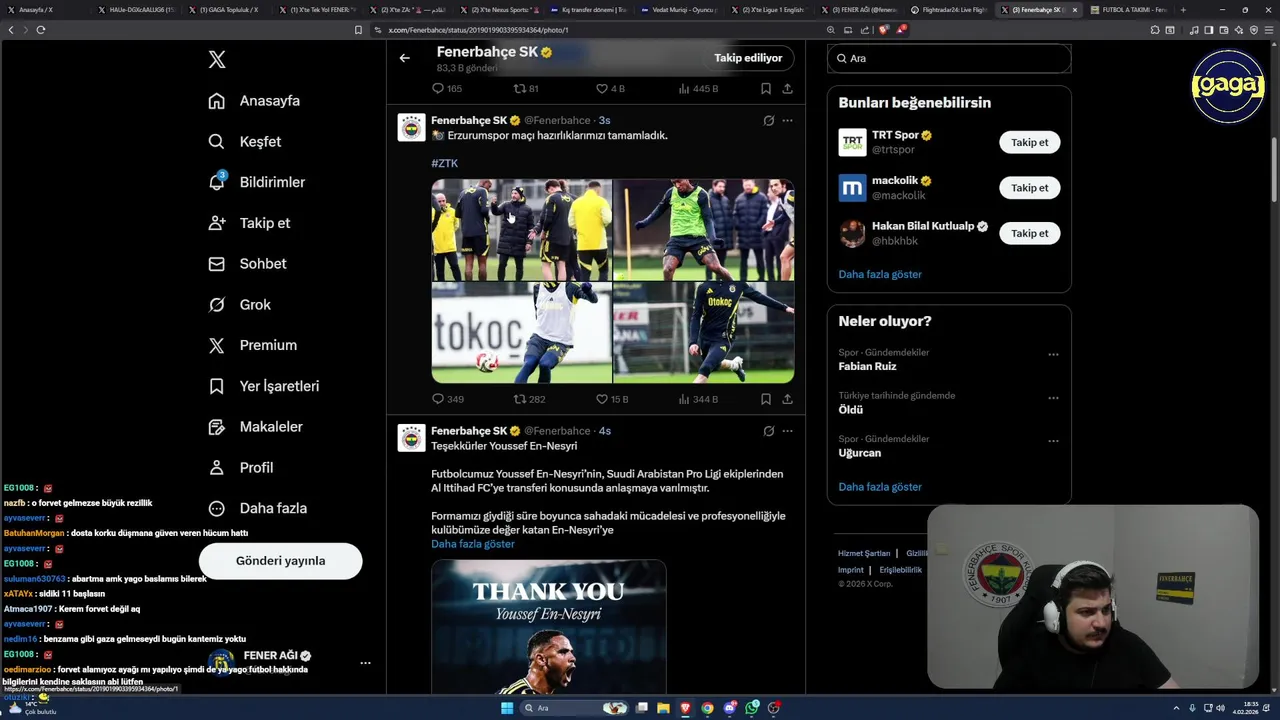1280x720 pixels.
Task: Follow Hakan Bilal Kutlualp with Takip et
Action: click(x=1029, y=233)
